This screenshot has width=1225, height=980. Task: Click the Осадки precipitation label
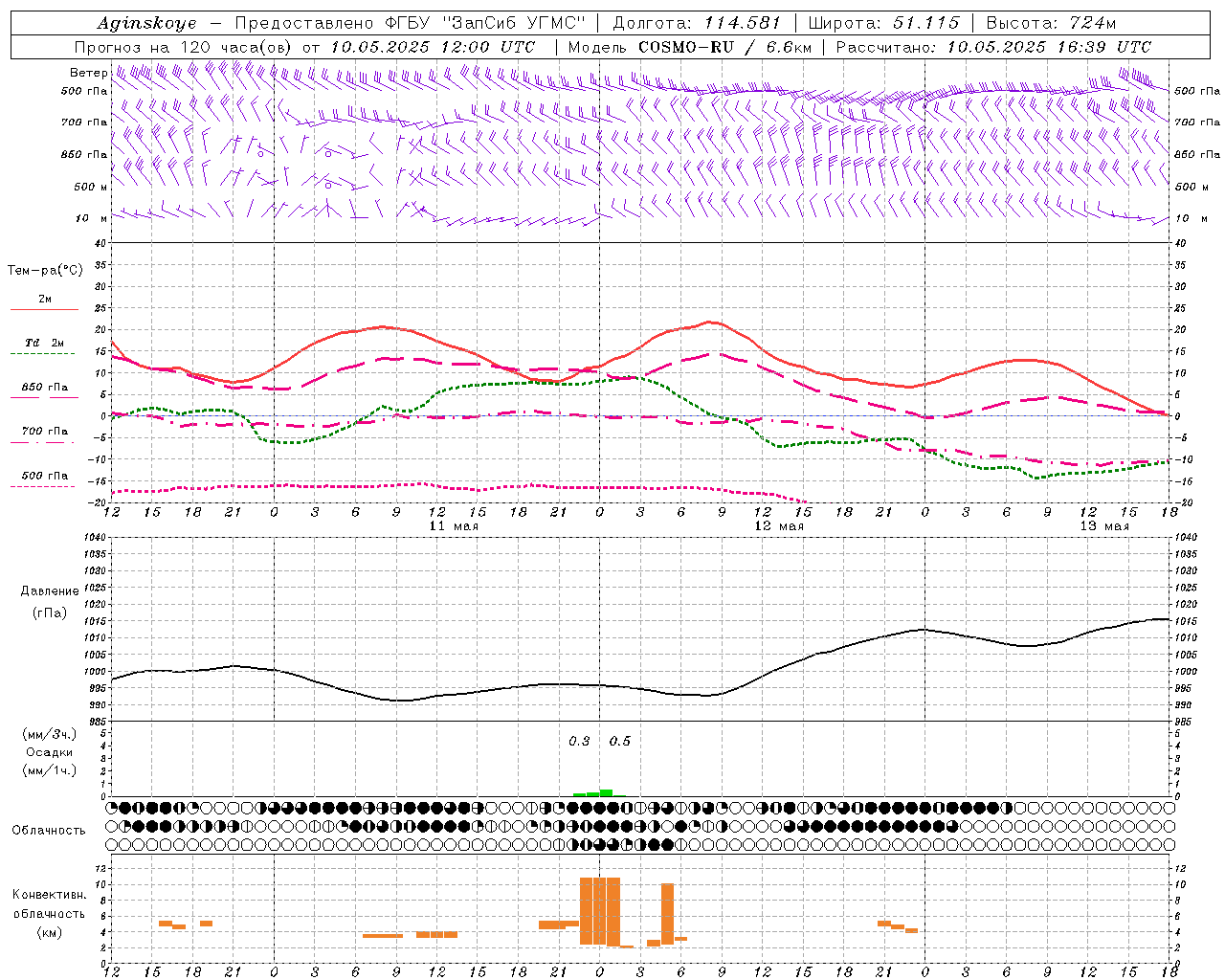pyautogui.click(x=50, y=752)
